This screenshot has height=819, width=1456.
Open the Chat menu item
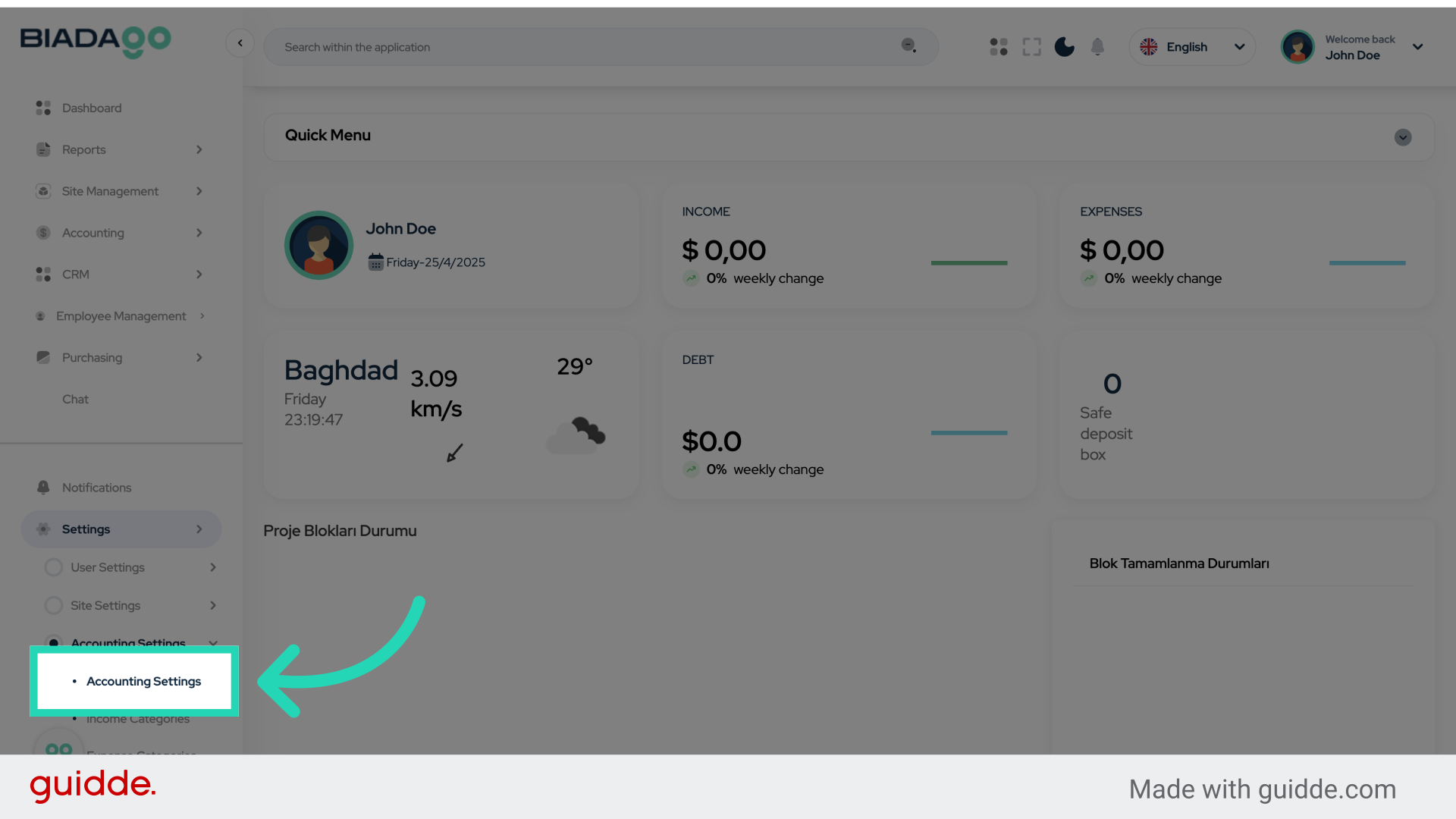click(75, 399)
